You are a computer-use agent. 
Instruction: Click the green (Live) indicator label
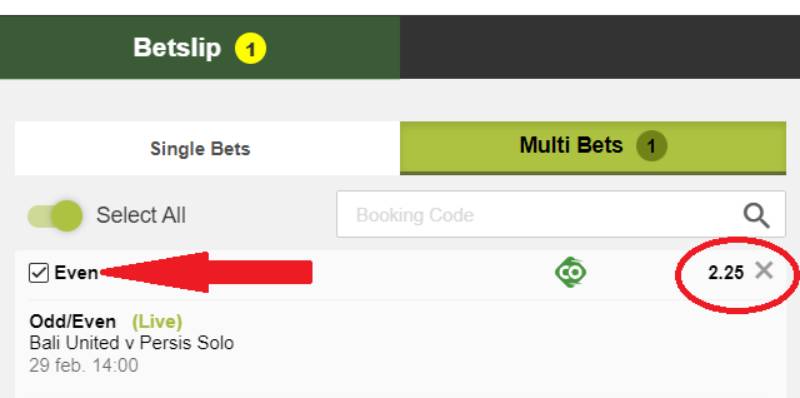(x=157, y=321)
